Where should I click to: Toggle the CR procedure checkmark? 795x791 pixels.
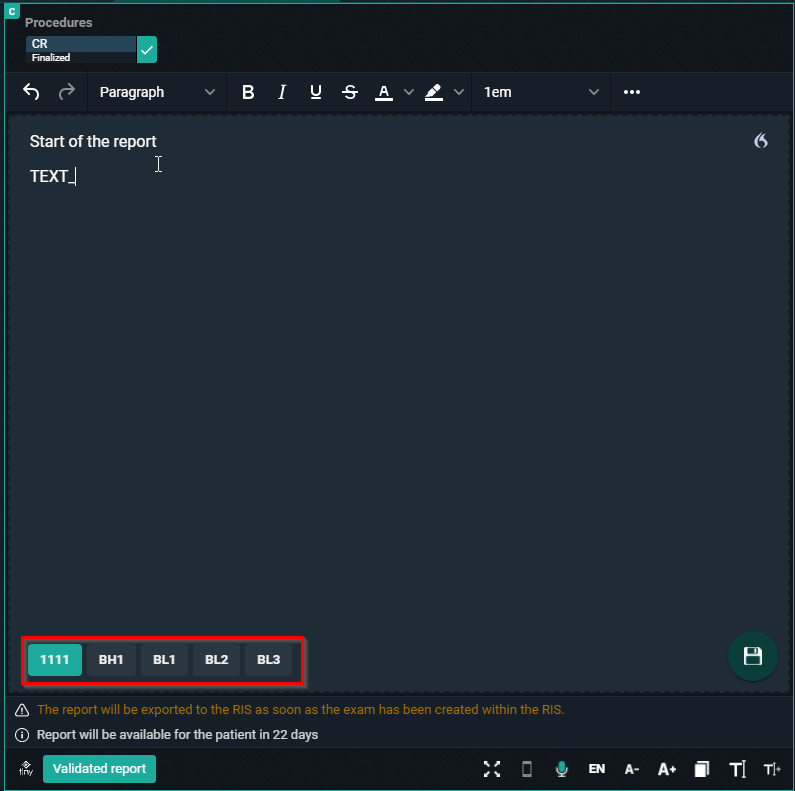147,50
